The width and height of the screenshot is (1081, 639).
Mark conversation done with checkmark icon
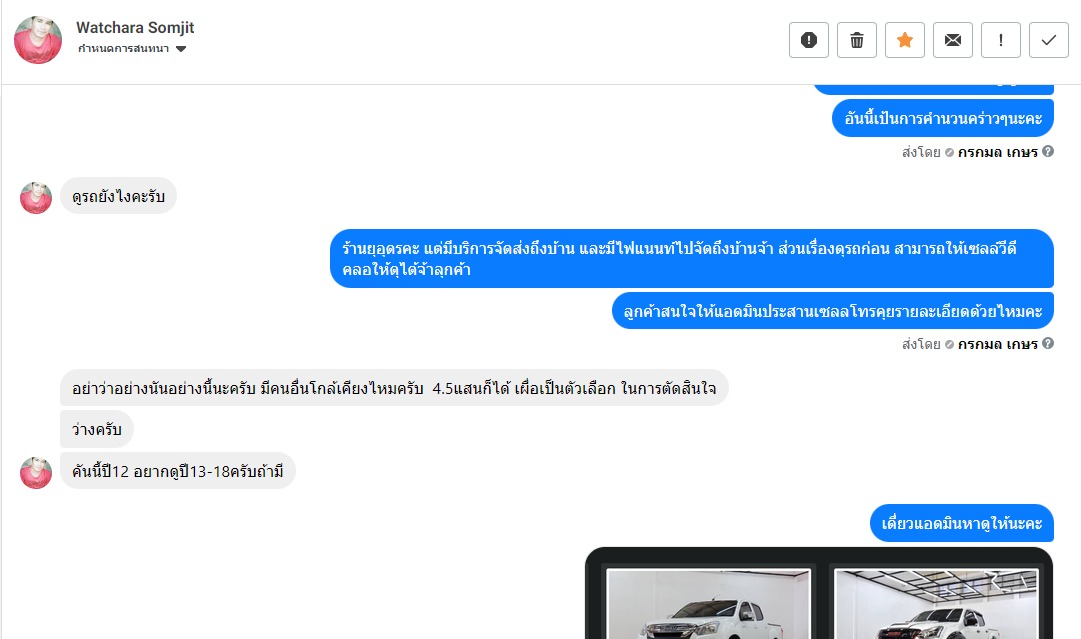[x=1049, y=40]
